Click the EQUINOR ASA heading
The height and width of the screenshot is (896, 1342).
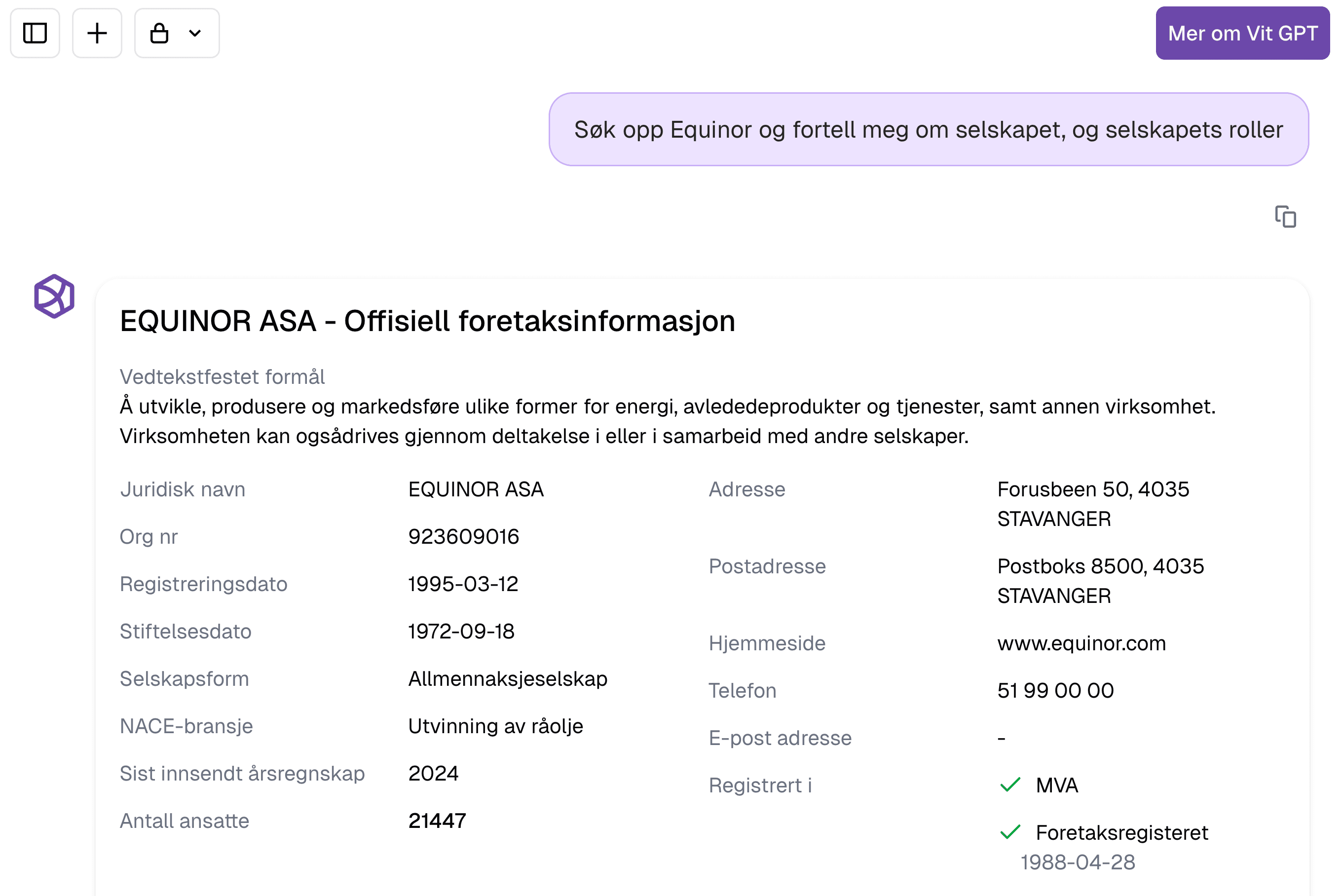[427, 321]
